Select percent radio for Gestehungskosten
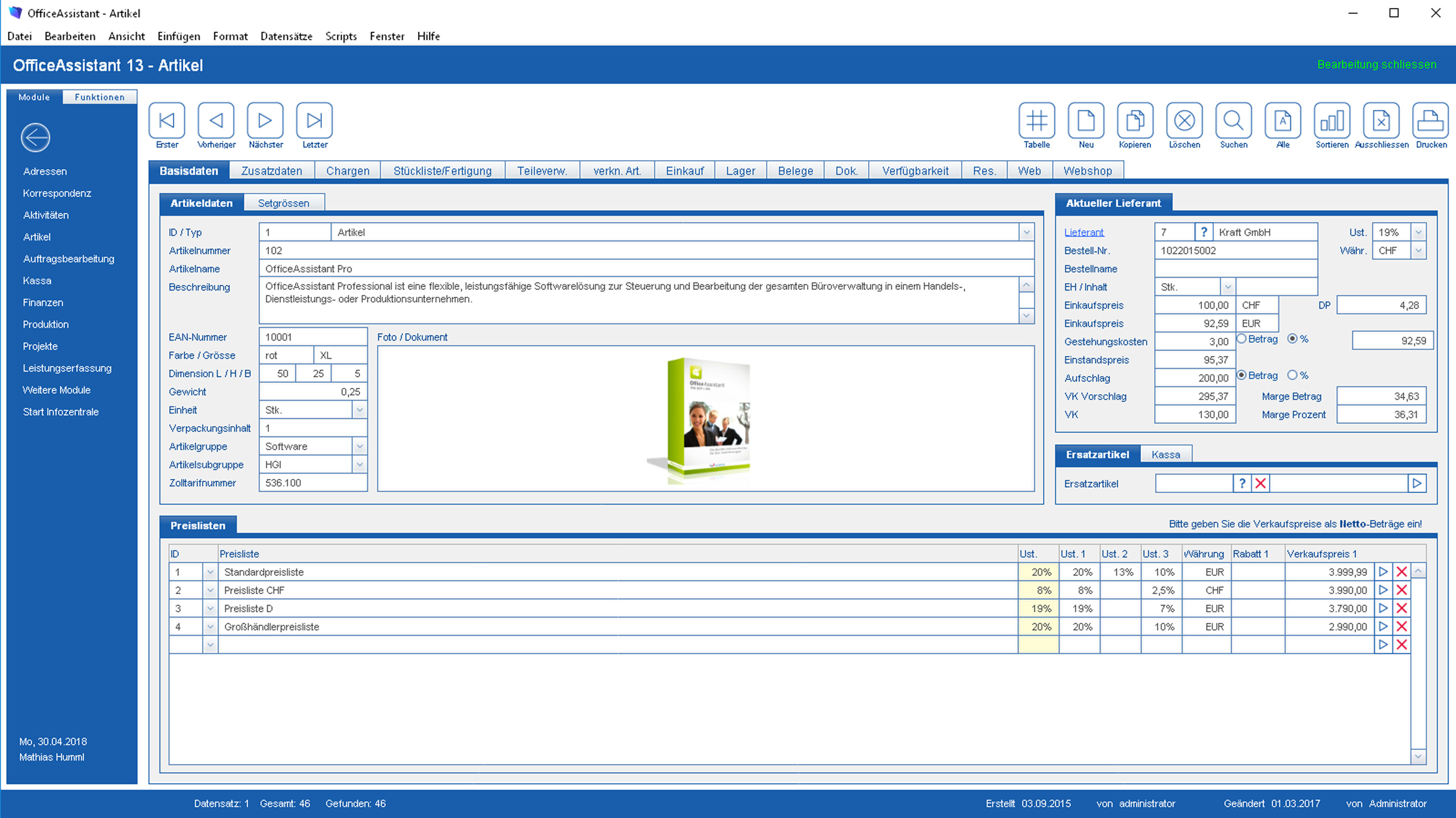Image resolution: width=1456 pixels, height=818 pixels. [1293, 339]
